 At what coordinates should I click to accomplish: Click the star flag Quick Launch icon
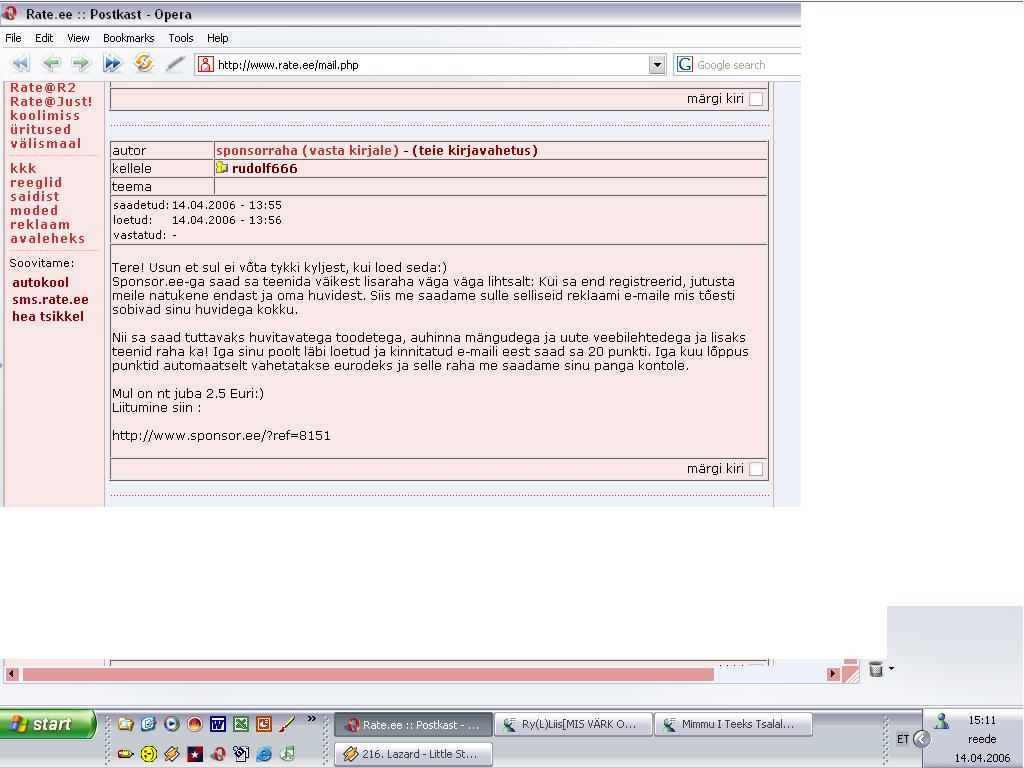point(195,754)
